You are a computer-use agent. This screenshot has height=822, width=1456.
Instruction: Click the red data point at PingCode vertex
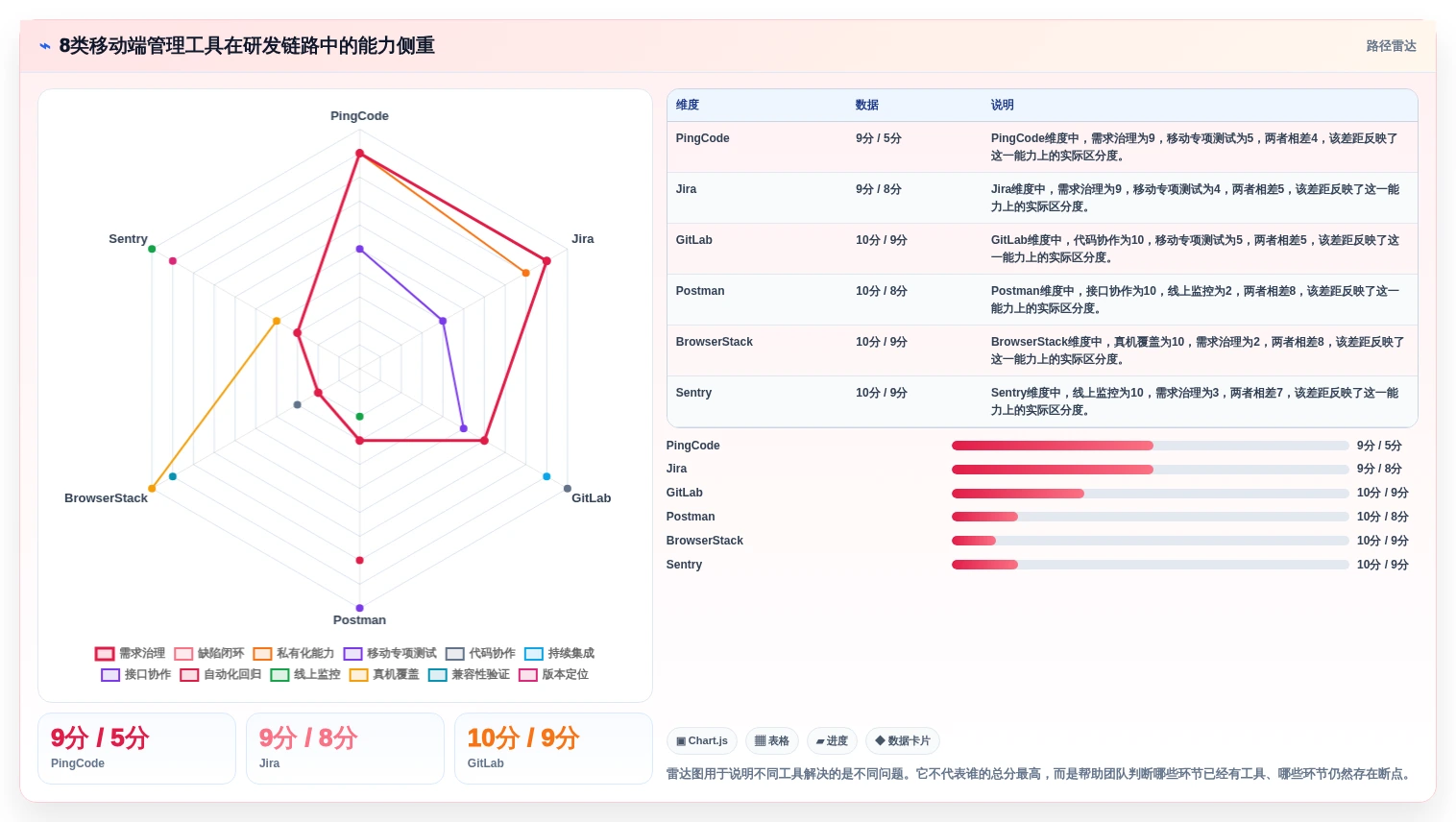[360, 154]
